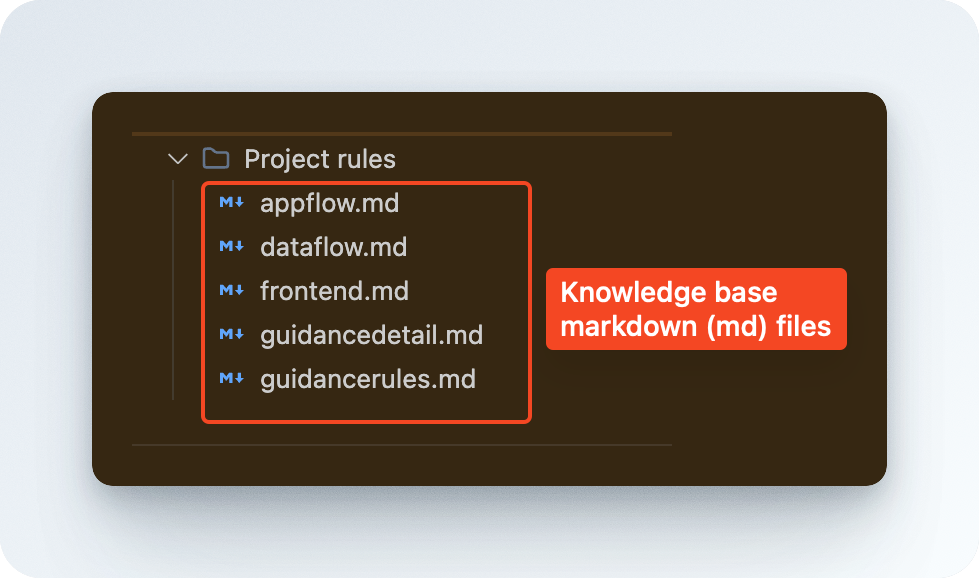The height and width of the screenshot is (578, 979).
Task: Open the appflow.md file
Action: (x=330, y=203)
